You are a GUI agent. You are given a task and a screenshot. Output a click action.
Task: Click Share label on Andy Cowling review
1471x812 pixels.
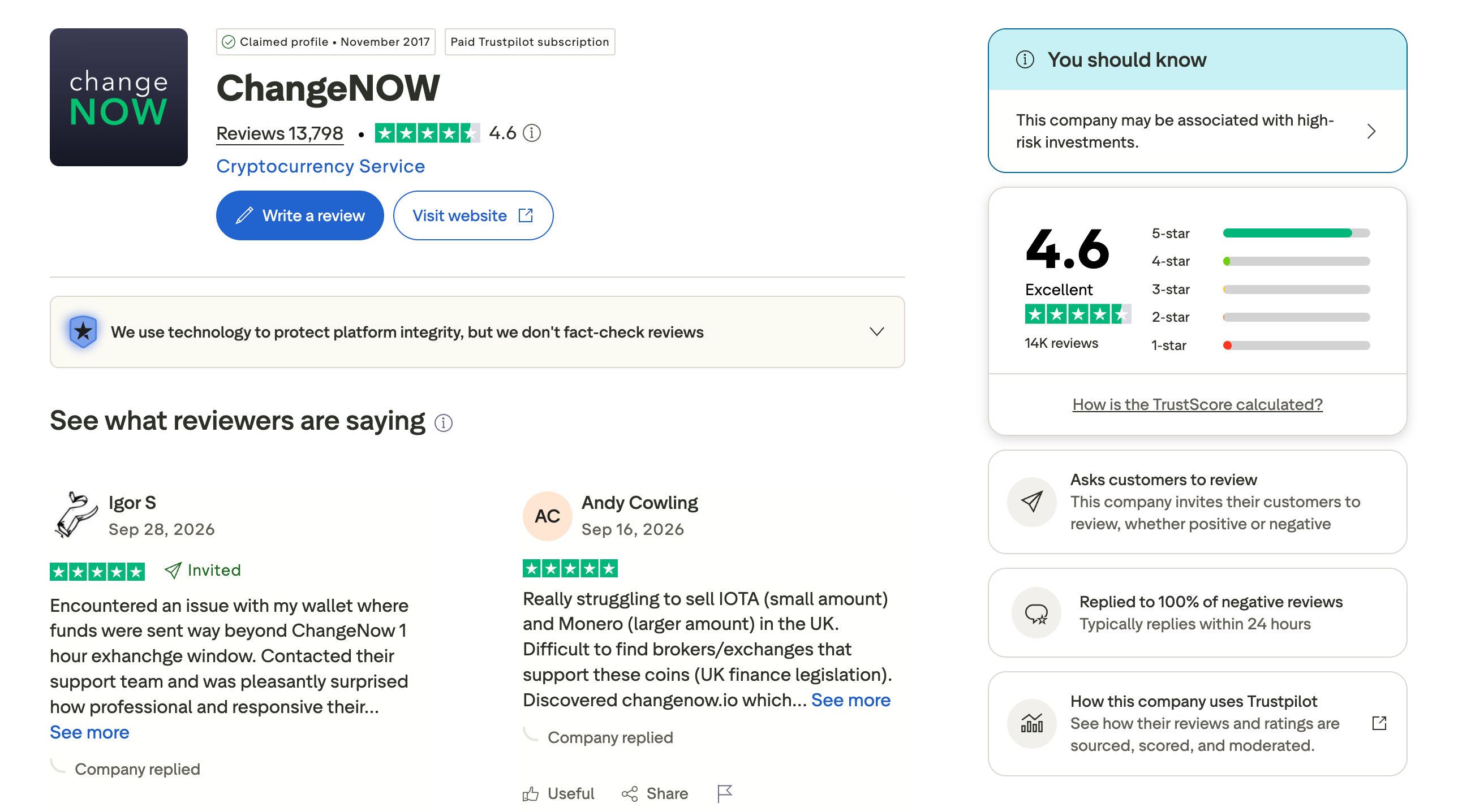point(666,793)
